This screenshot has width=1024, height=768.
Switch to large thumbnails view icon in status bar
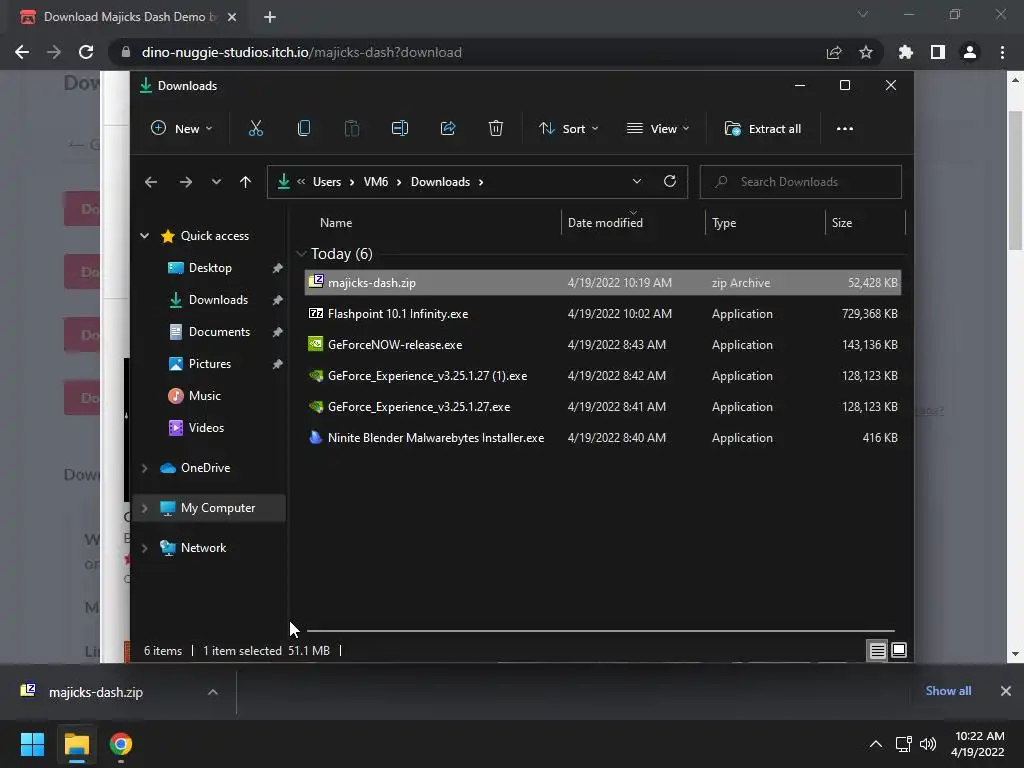[x=899, y=650]
